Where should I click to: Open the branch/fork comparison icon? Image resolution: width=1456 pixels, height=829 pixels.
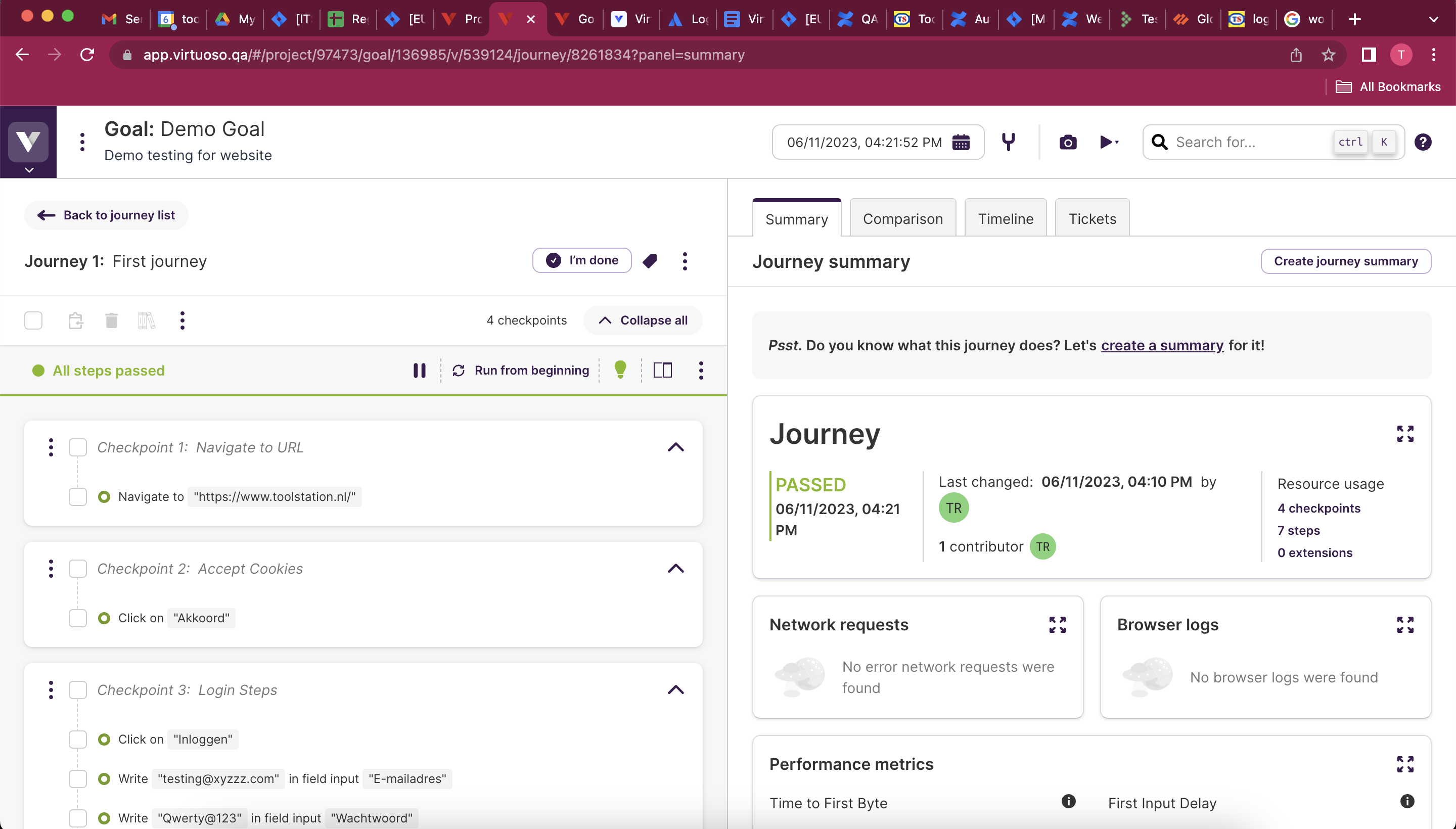click(1008, 142)
